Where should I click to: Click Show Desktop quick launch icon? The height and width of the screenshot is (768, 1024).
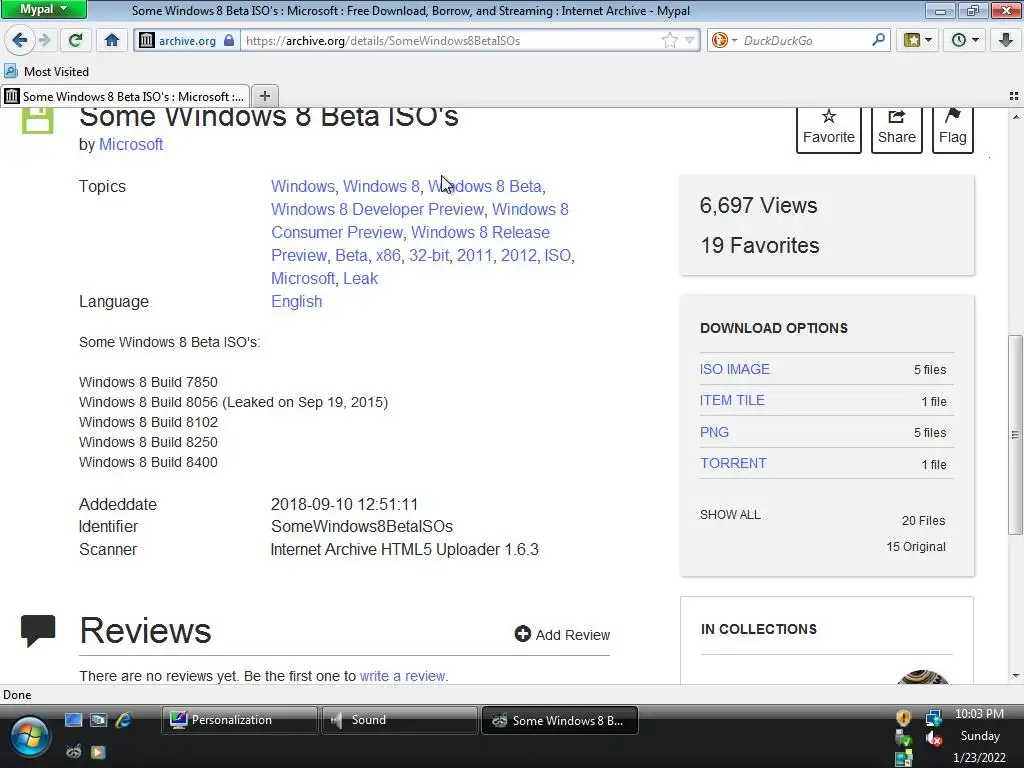[x=73, y=720]
